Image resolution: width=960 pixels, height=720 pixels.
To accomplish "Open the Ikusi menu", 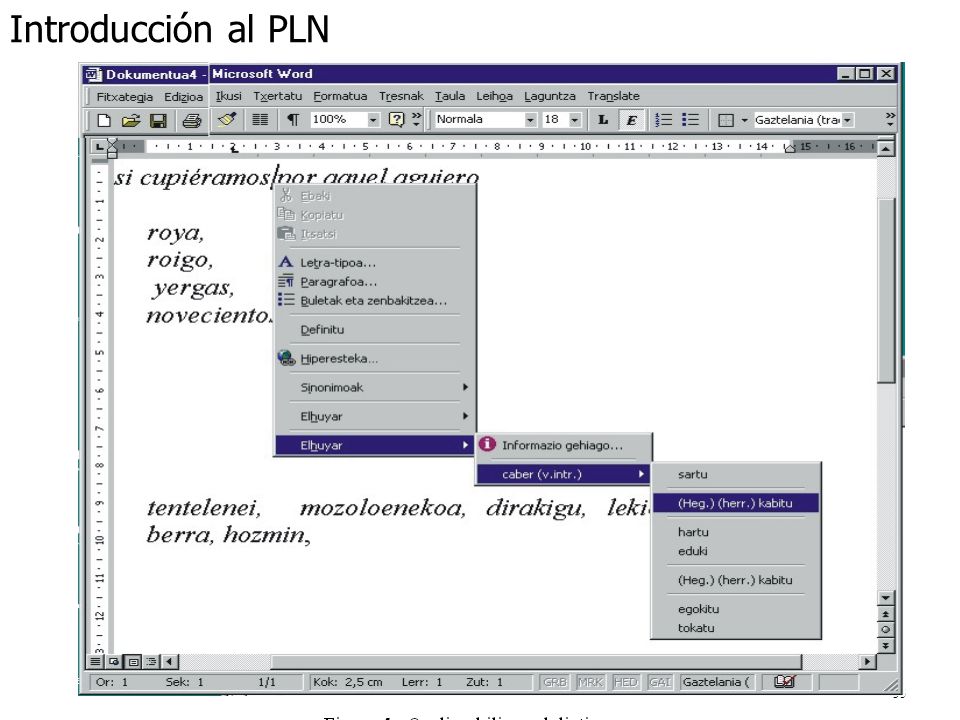I will click(228, 96).
